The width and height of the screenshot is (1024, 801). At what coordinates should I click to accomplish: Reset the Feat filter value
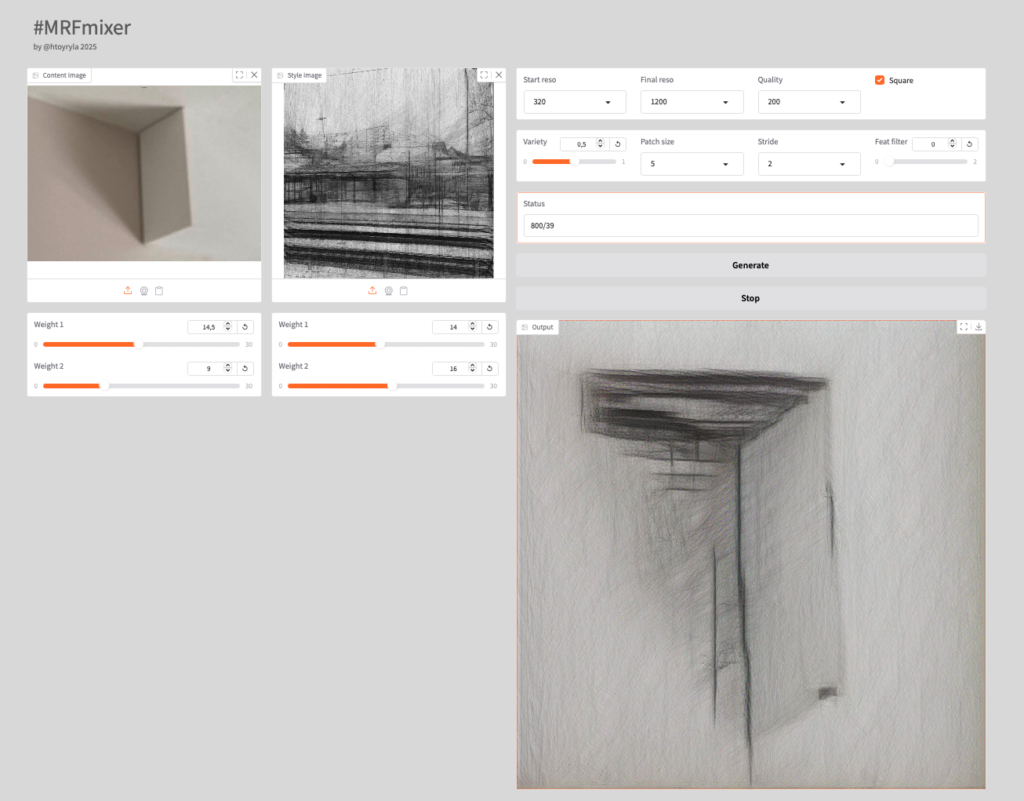click(x=969, y=144)
